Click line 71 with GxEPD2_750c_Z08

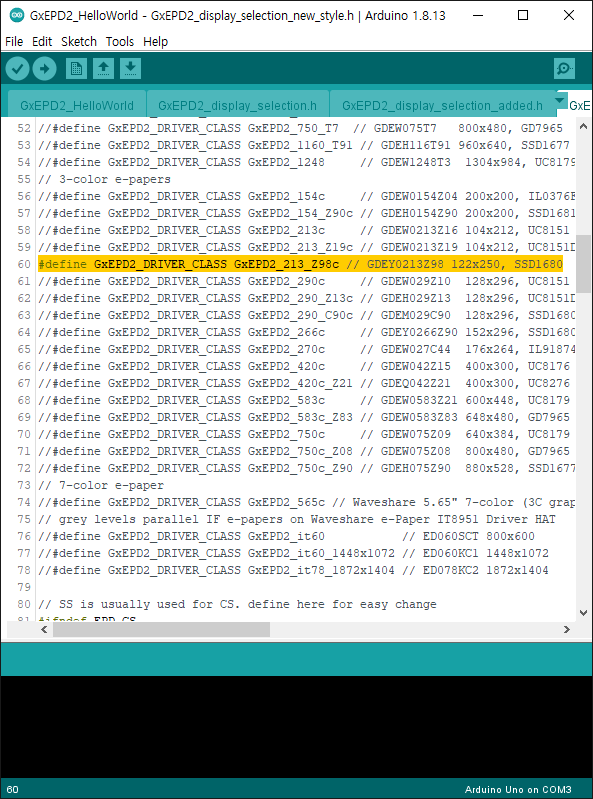(x=304, y=451)
